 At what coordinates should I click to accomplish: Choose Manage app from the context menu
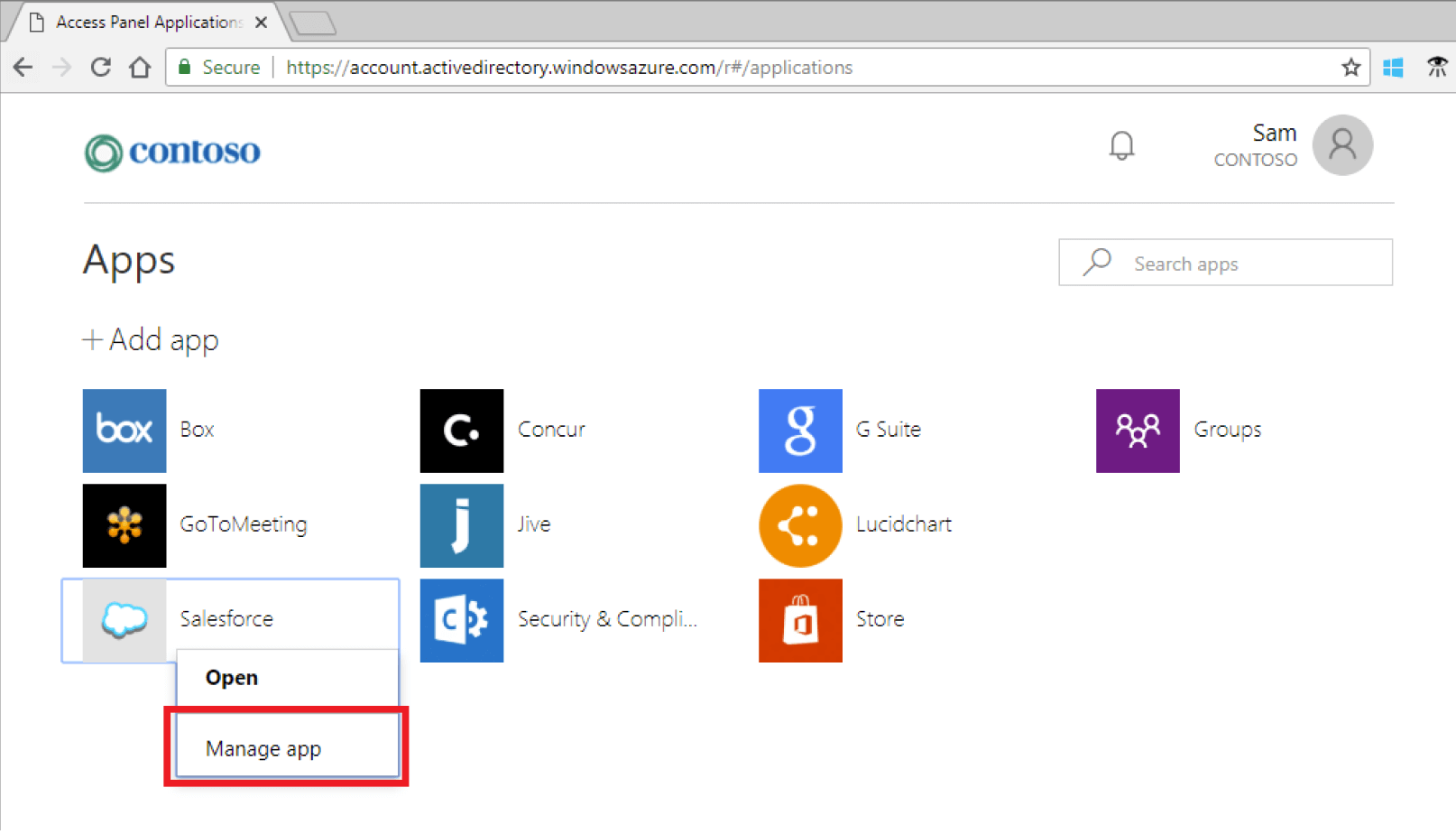pyautogui.click(x=263, y=747)
